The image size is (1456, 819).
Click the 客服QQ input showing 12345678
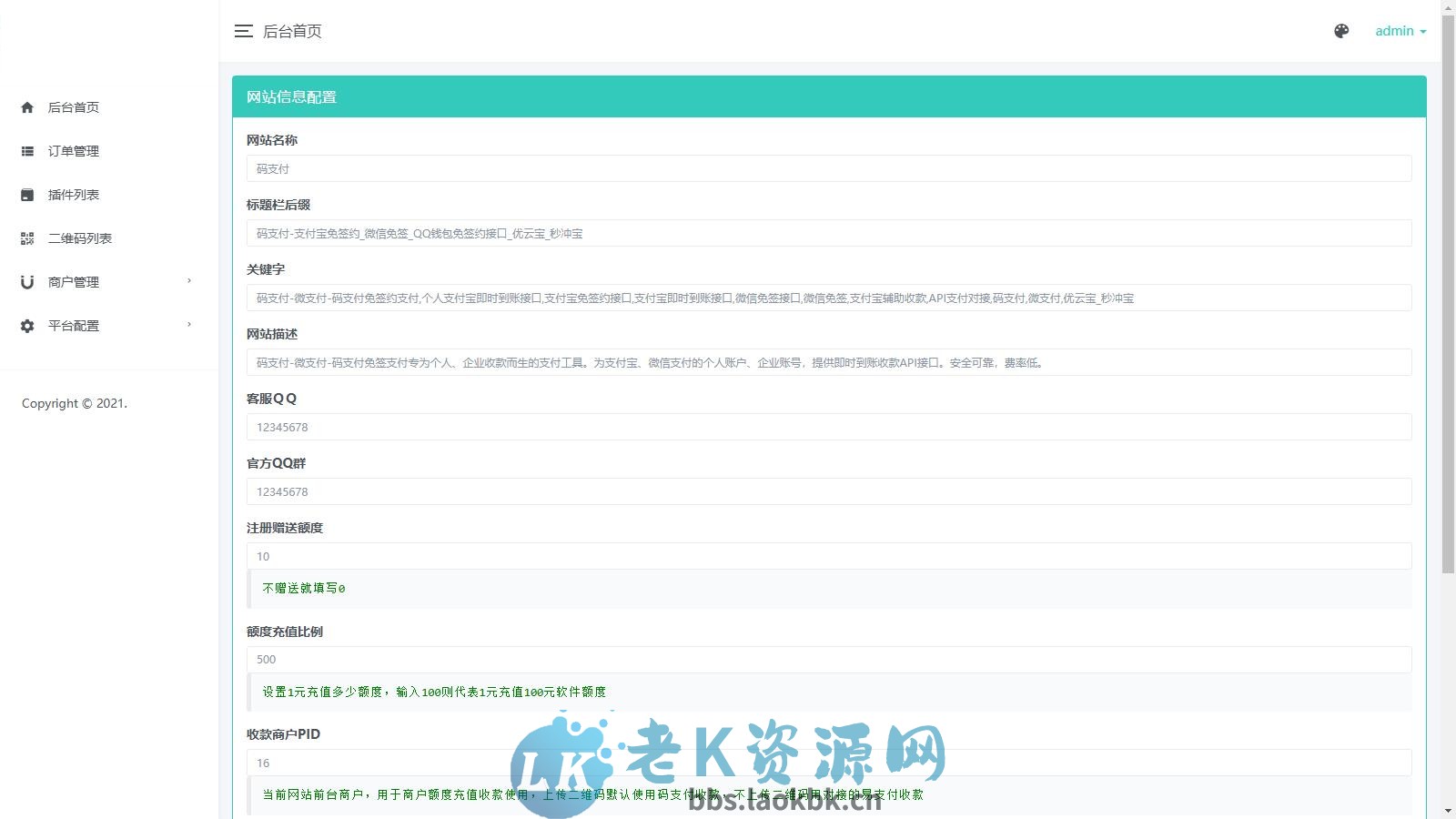[x=829, y=427]
